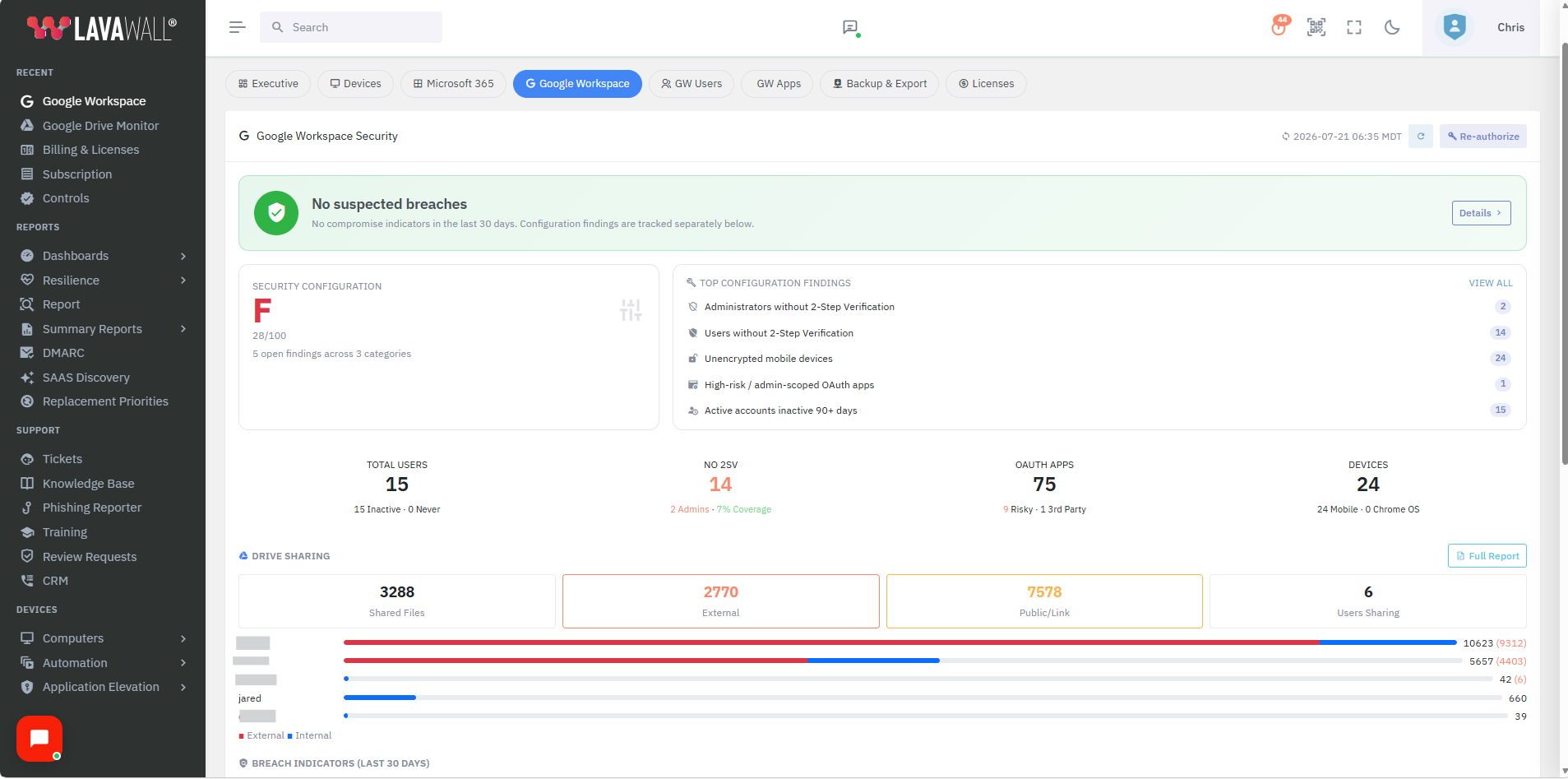This screenshot has width=1568, height=779.
Task: Click the LavaWall logo
Action: 102,28
